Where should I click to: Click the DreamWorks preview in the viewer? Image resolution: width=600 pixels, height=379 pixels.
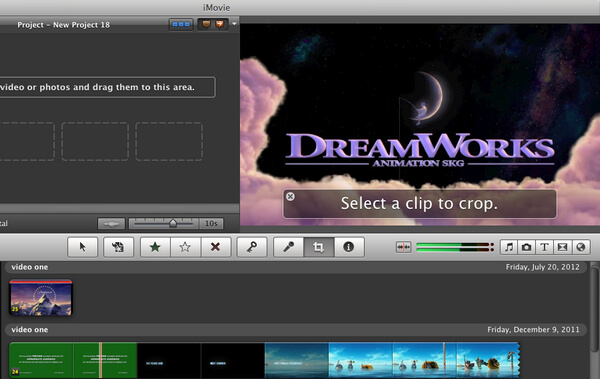coord(420,124)
